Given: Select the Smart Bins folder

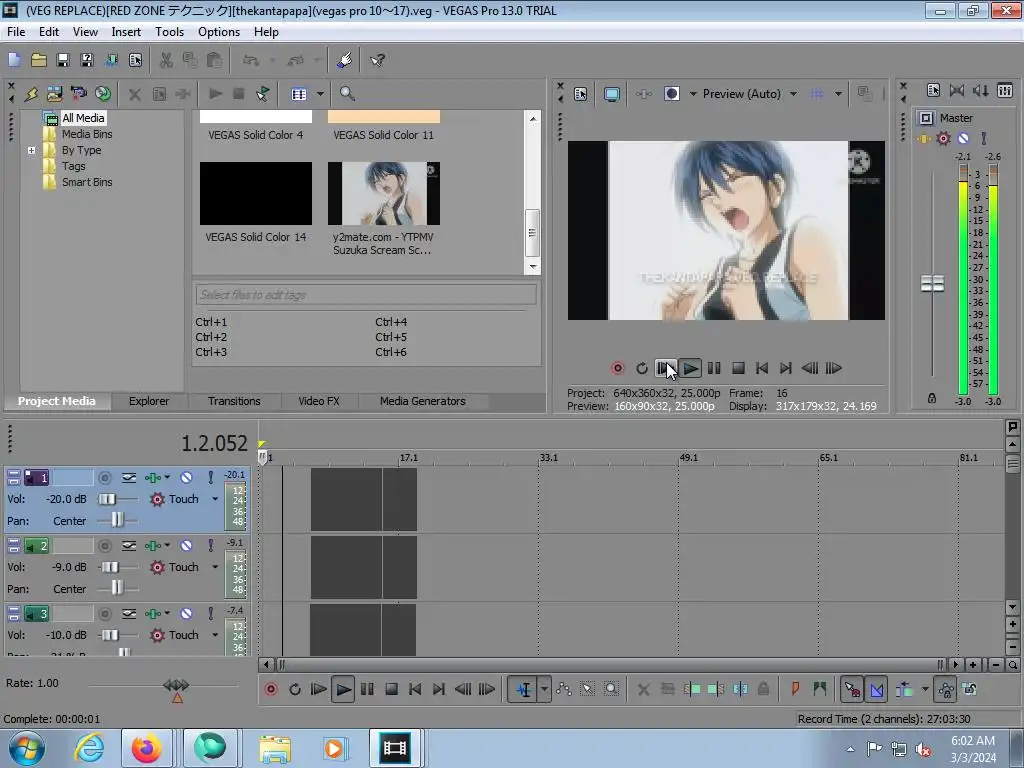Looking at the screenshot, I should click(87, 182).
